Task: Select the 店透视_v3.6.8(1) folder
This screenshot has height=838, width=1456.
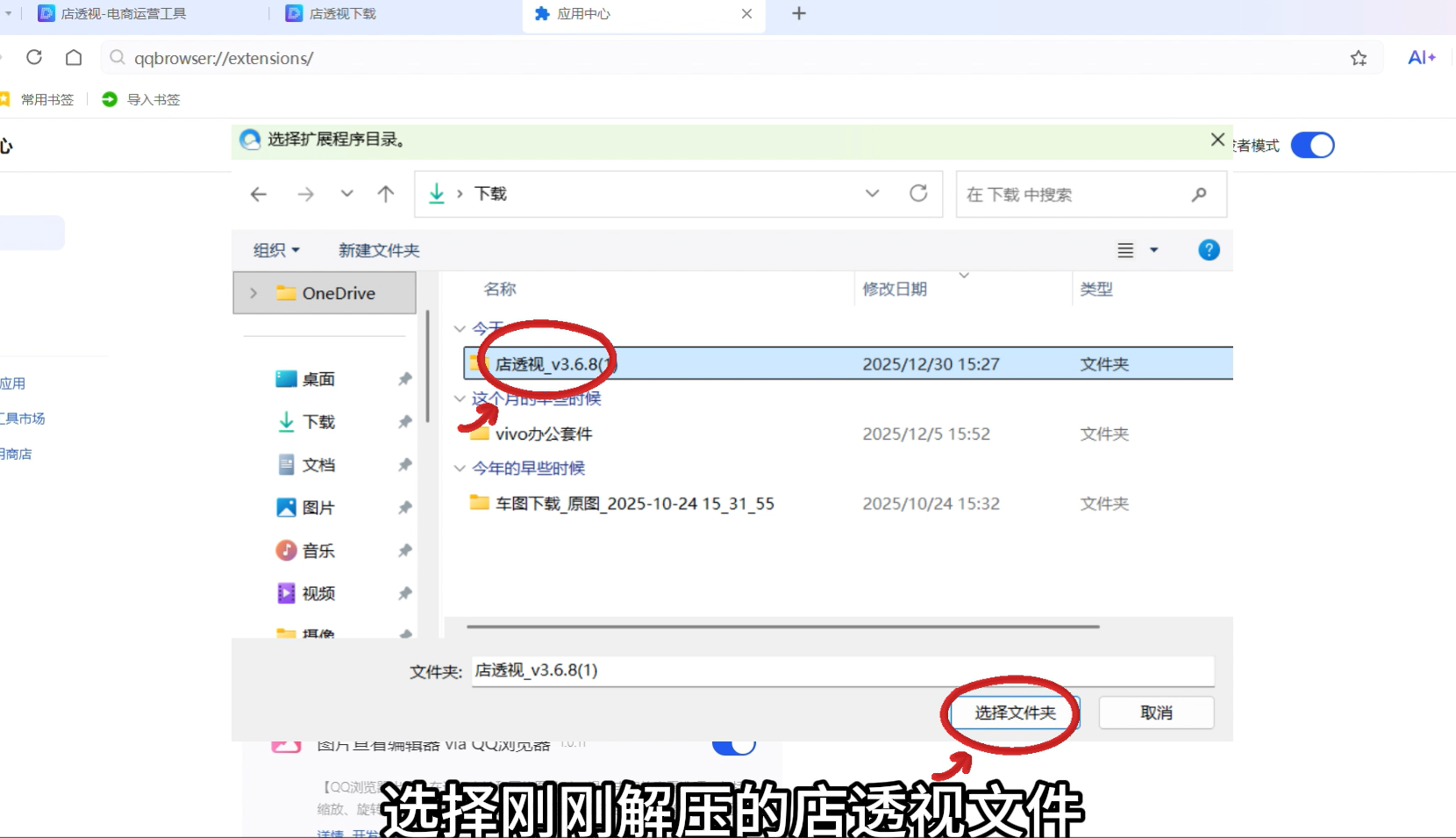Action: pyautogui.click(x=848, y=363)
